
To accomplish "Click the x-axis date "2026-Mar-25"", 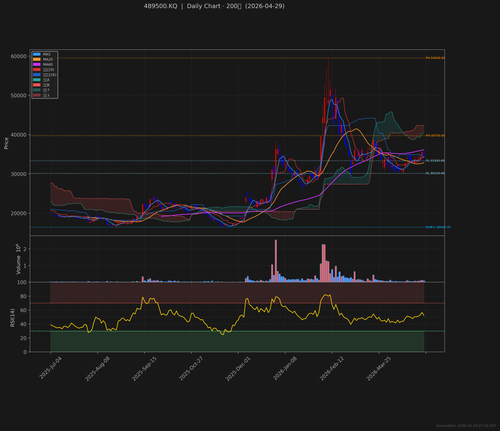I will [x=379, y=368].
